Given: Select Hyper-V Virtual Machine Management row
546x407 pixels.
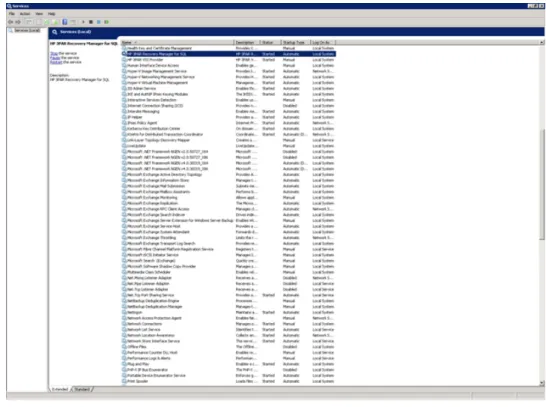Looking at the screenshot, I should [x=228, y=83].
